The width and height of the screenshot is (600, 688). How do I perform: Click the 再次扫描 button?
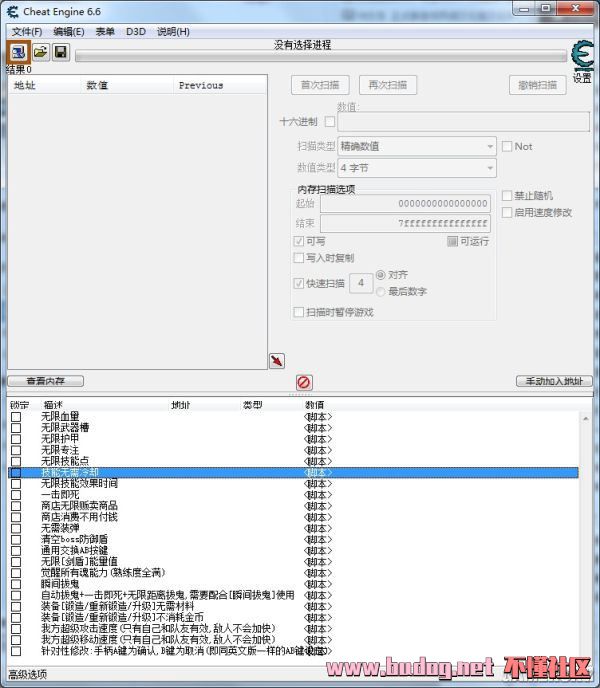coord(388,85)
